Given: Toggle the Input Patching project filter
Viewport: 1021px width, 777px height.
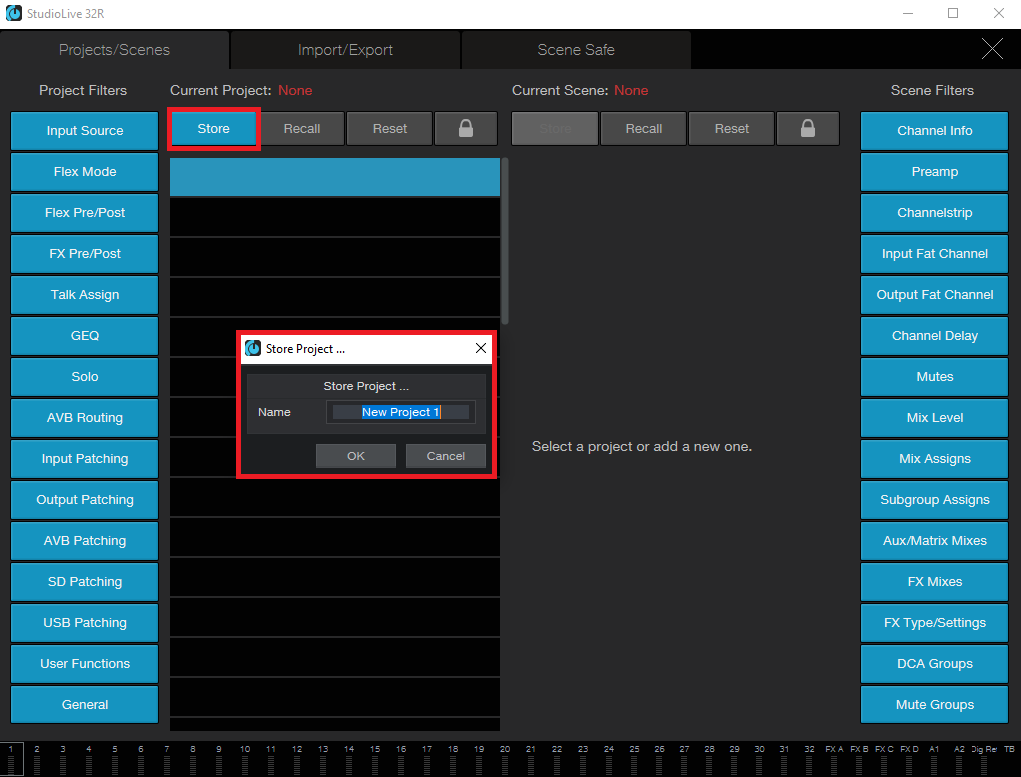Looking at the screenshot, I should (x=85, y=459).
